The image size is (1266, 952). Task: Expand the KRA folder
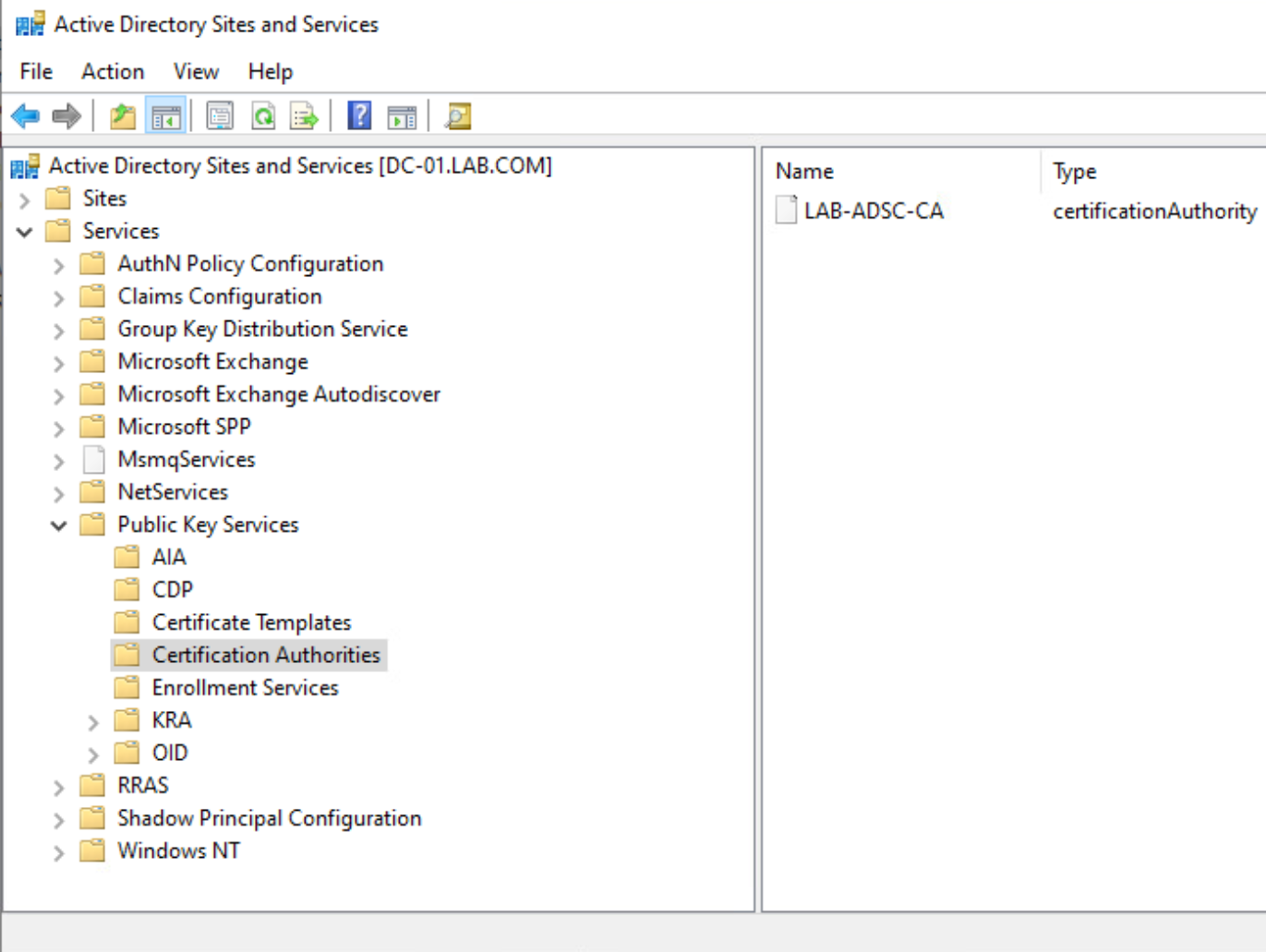coord(91,720)
